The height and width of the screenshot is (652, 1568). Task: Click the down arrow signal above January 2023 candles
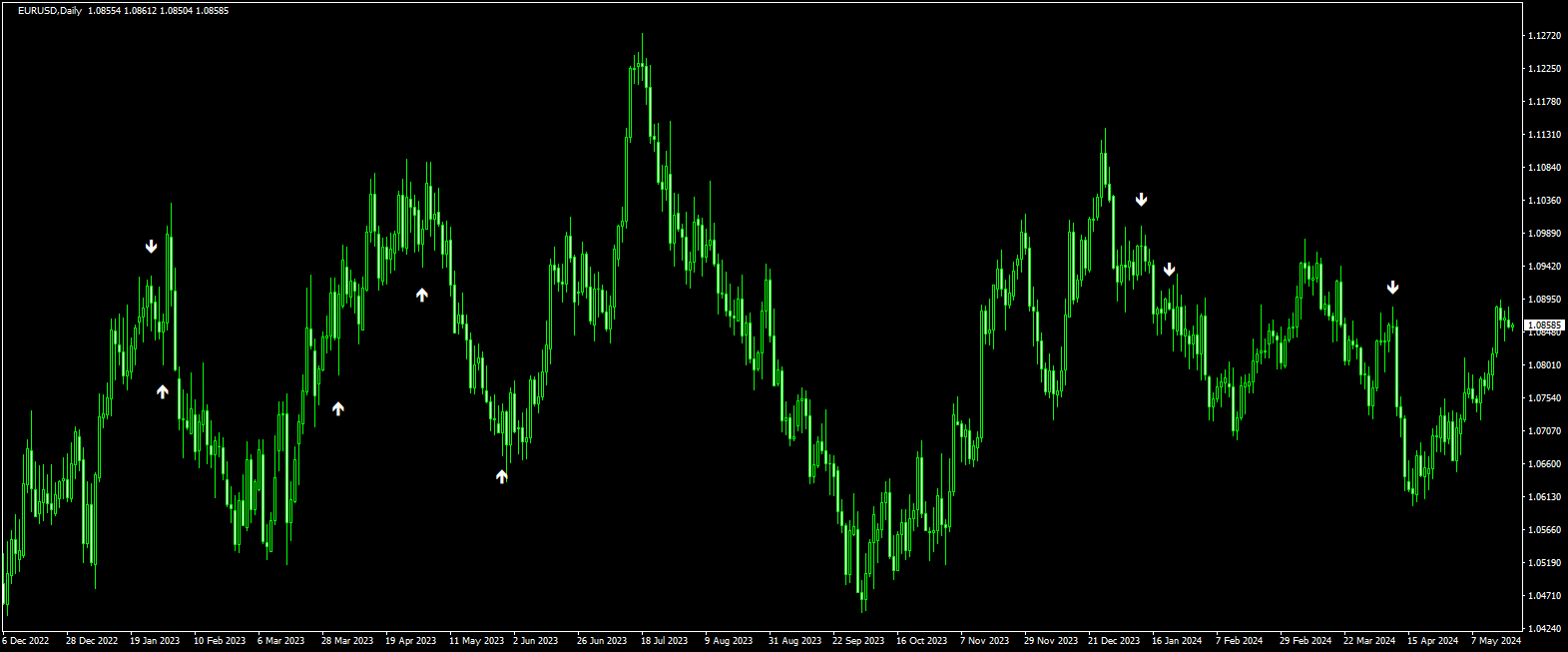151,247
